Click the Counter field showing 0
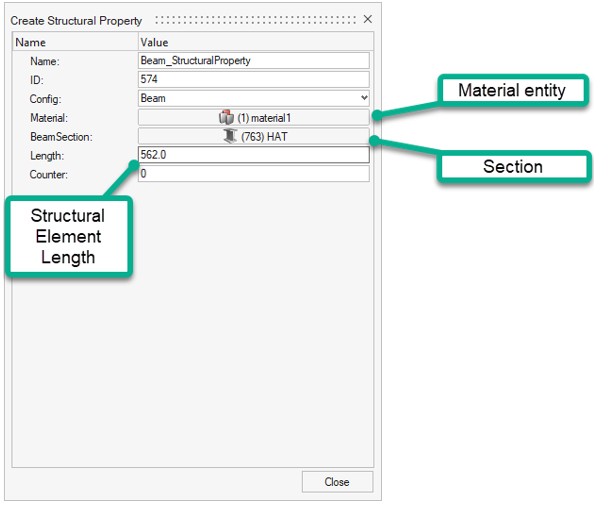Image resolution: width=598 pixels, height=506 pixels. tap(254, 173)
